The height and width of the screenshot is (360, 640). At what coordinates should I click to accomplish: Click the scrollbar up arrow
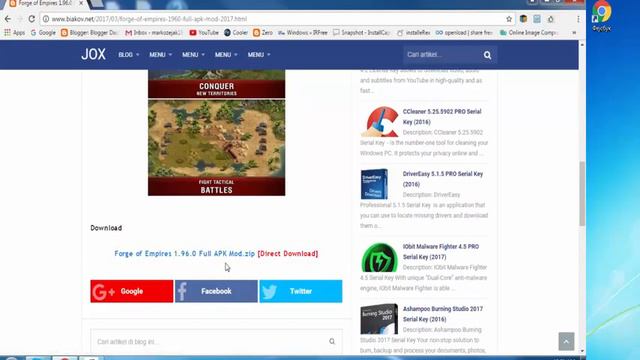tap(582, 44)
